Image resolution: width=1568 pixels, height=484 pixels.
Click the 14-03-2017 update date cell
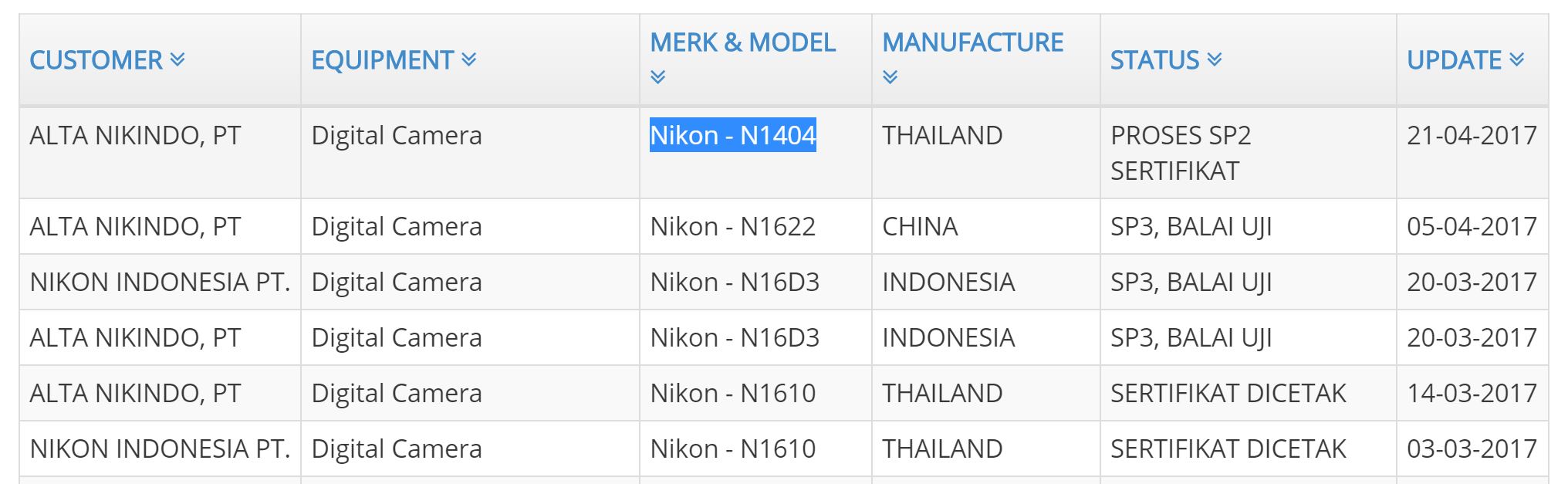1472,394
